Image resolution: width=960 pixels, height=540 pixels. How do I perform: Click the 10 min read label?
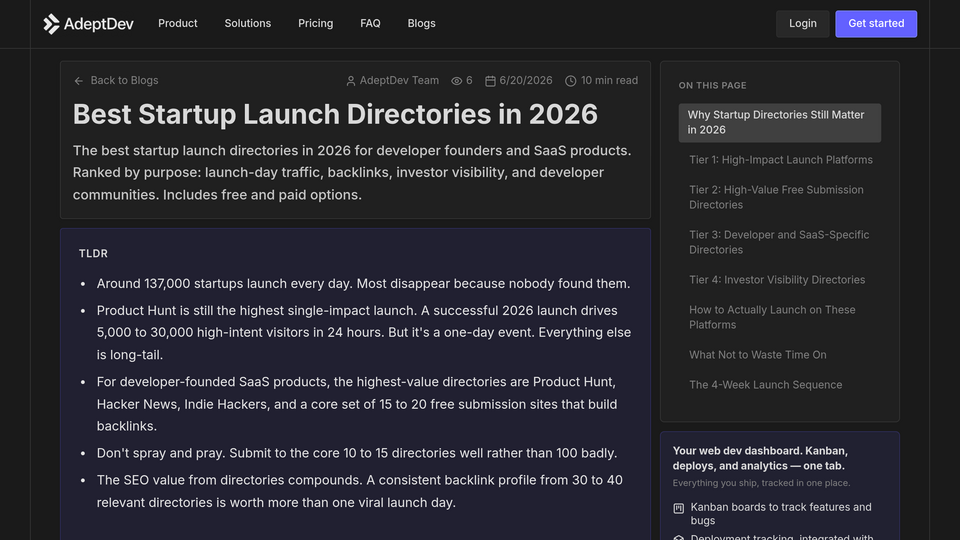click(609, 80)
